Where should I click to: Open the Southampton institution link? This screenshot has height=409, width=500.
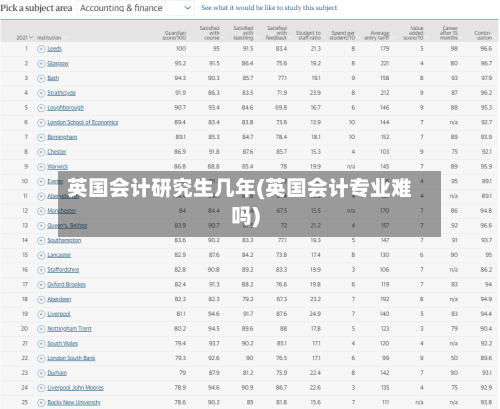click(x=64, y=240)
